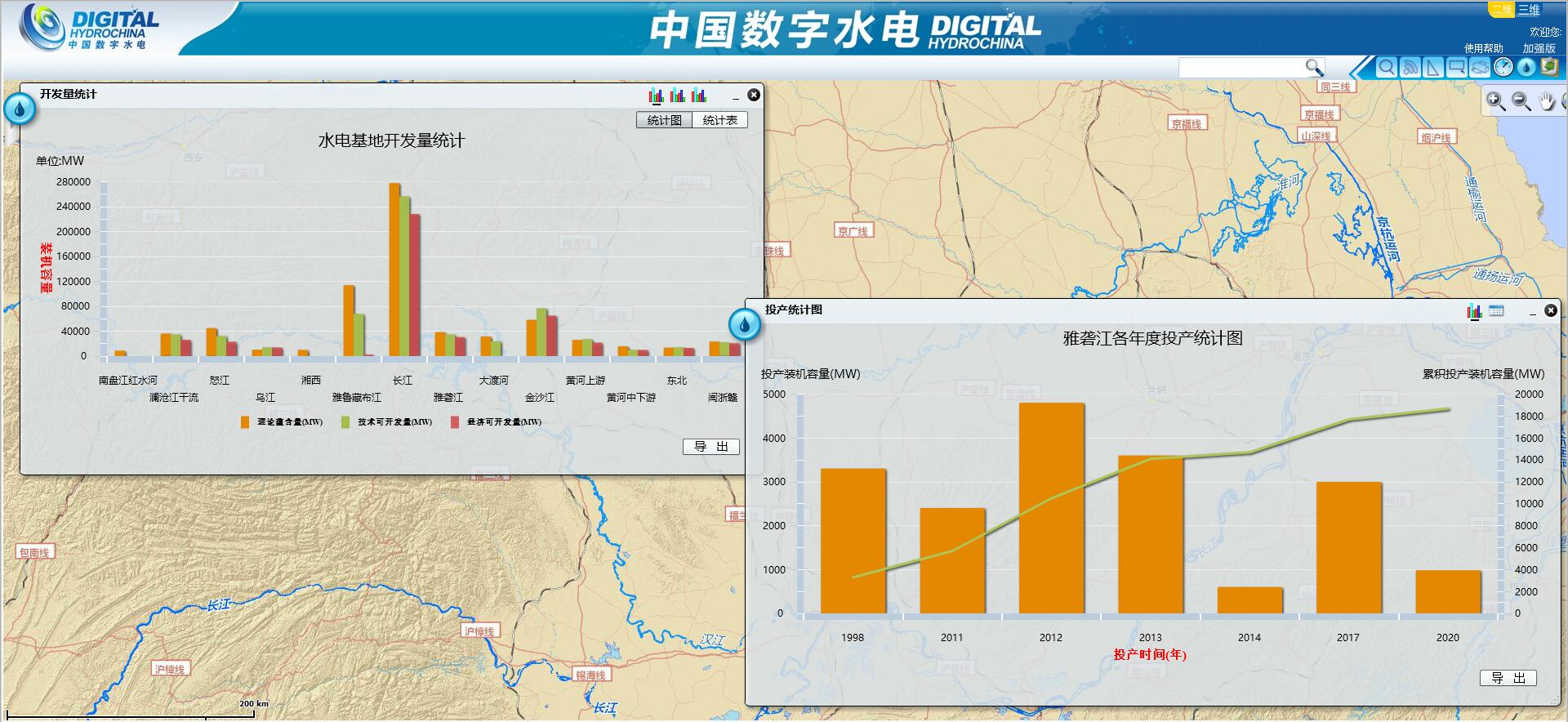Select the rectangle annotation tool in the toolbar

click(x=1456, y=67)
